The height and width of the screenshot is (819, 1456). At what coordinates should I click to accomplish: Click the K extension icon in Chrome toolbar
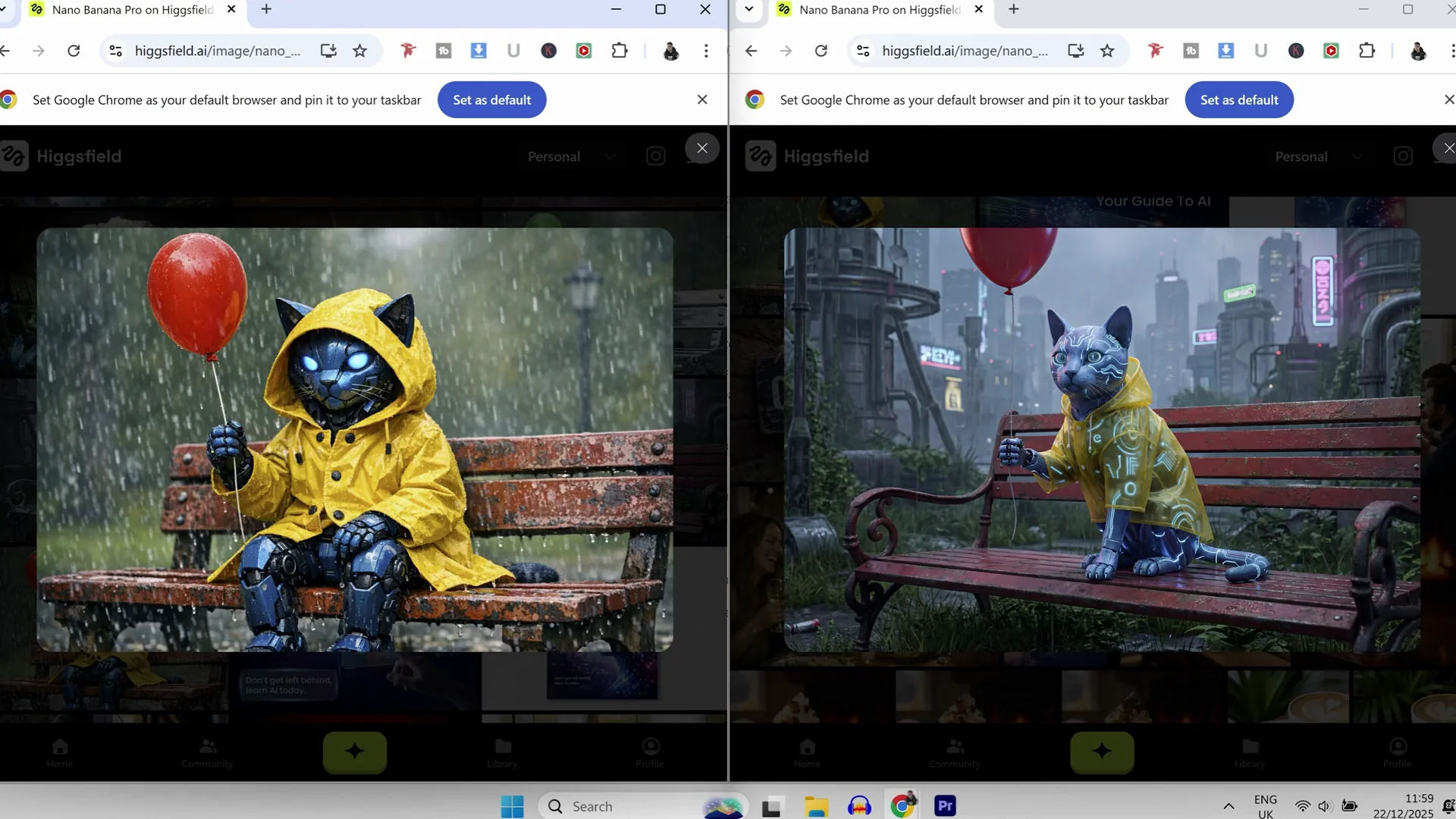coord(549,51)
